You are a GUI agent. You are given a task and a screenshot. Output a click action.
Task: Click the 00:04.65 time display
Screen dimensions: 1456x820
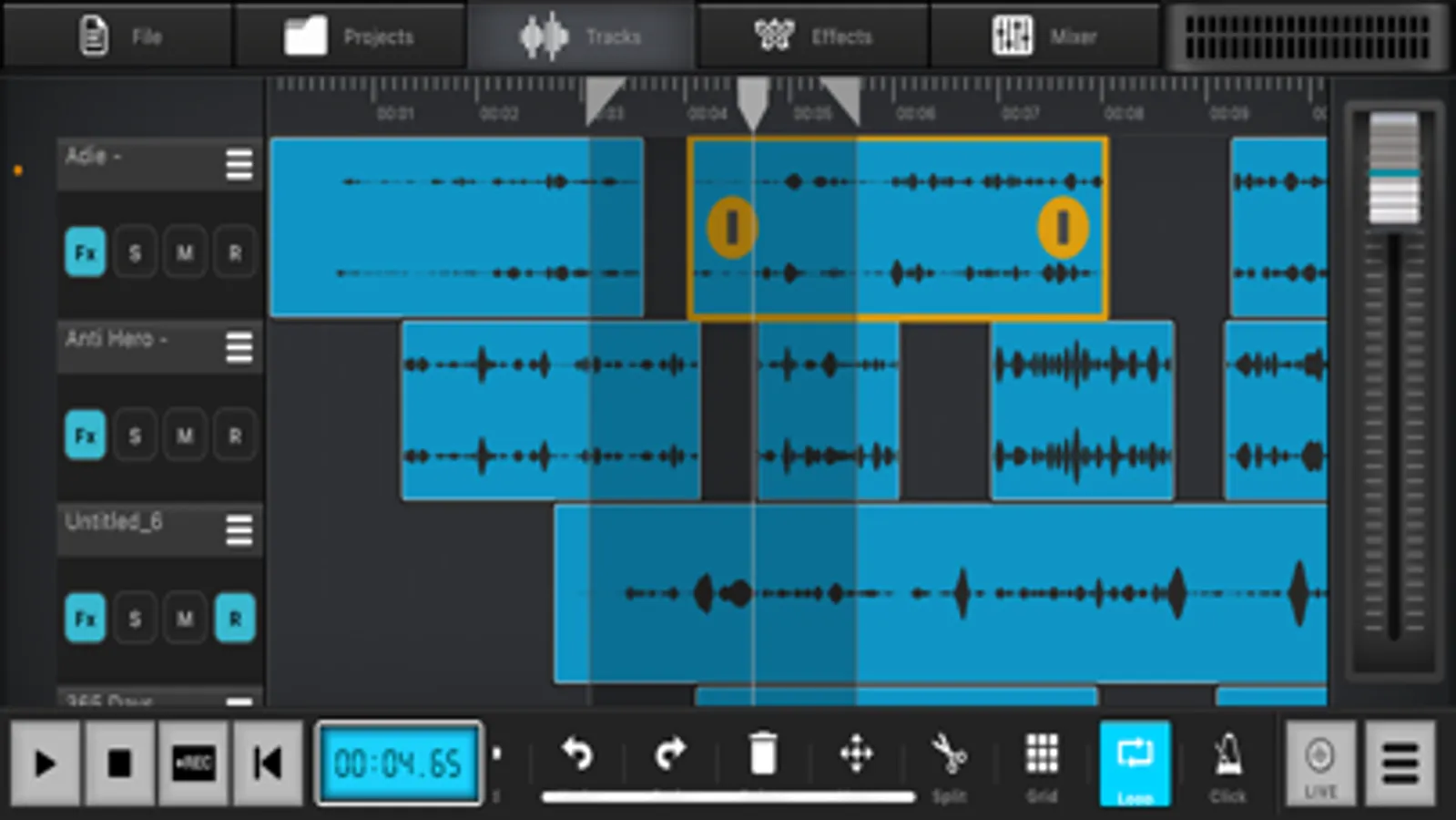[x=398, y=764]
